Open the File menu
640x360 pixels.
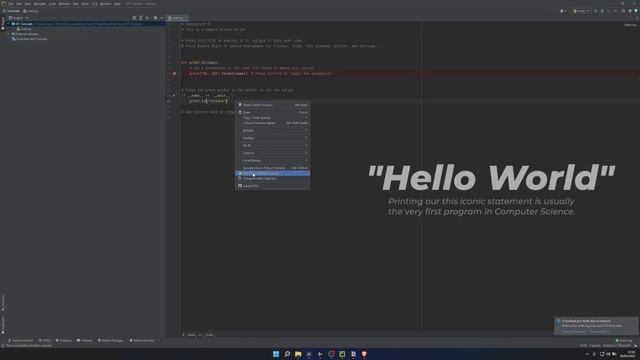pos(11,4)
